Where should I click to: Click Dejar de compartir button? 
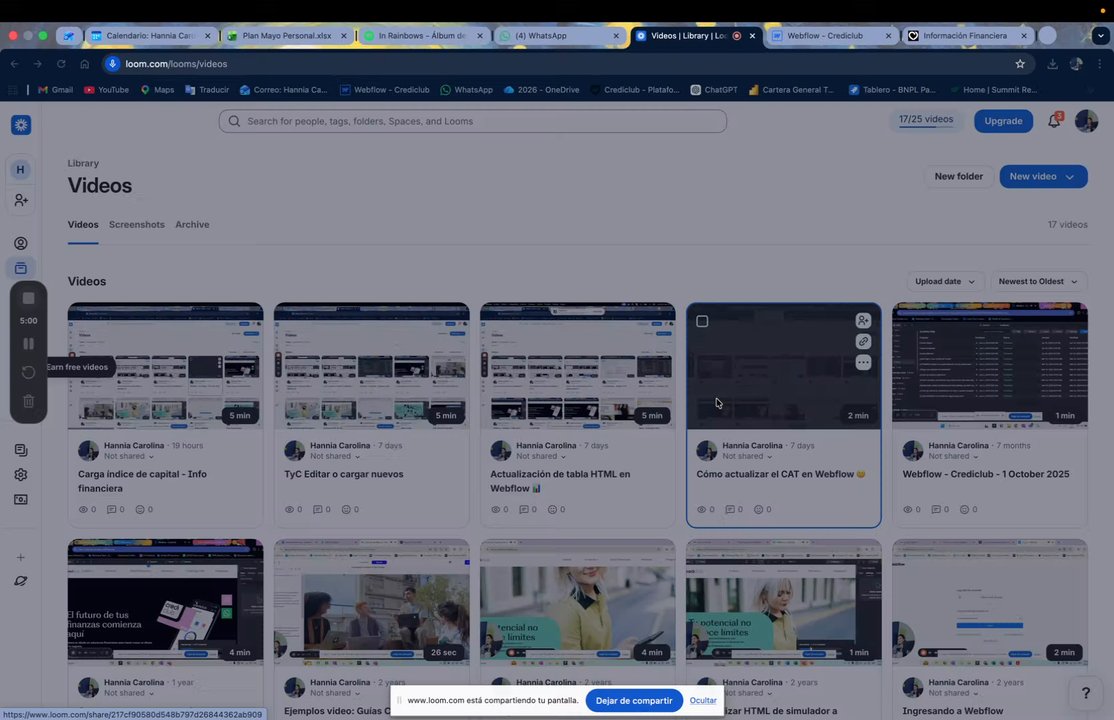pyautogui.click(x=634, y=701)
